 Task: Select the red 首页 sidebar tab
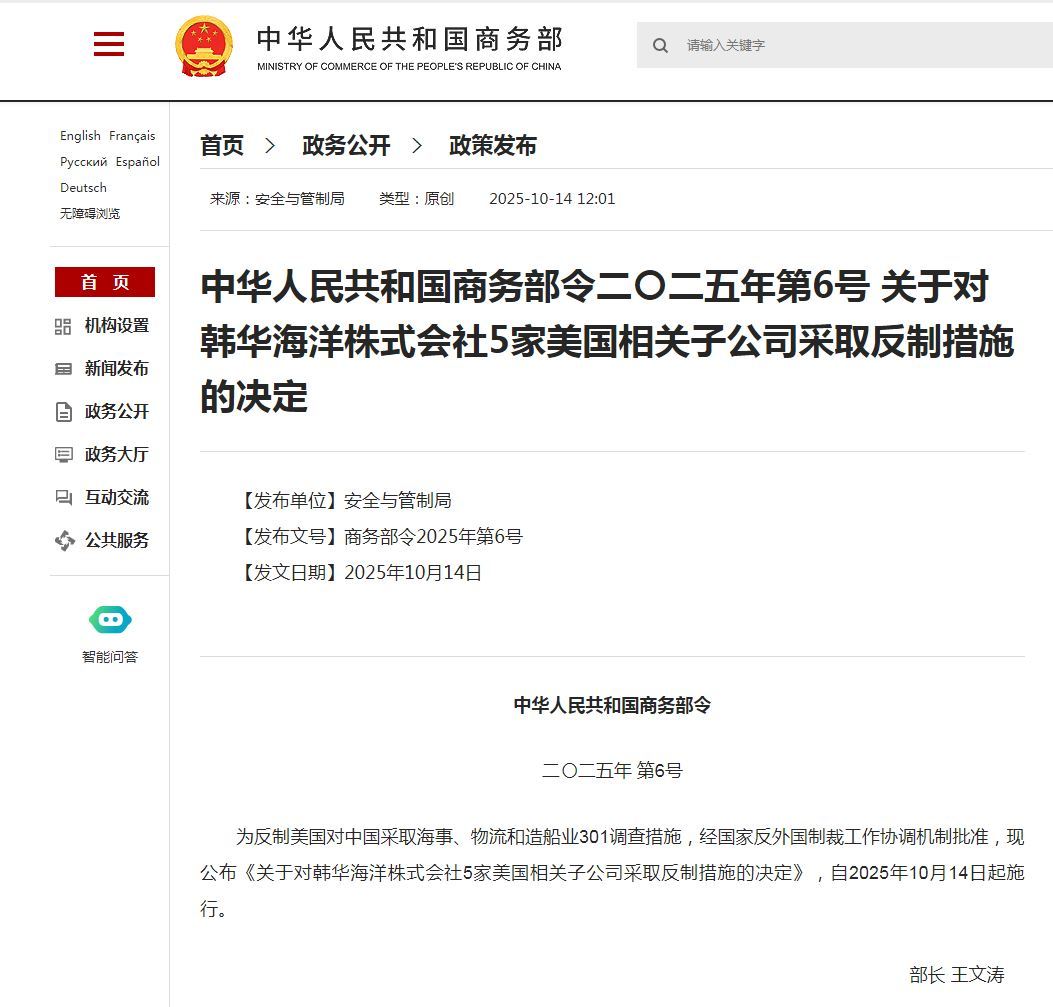(x=105, y=282)
